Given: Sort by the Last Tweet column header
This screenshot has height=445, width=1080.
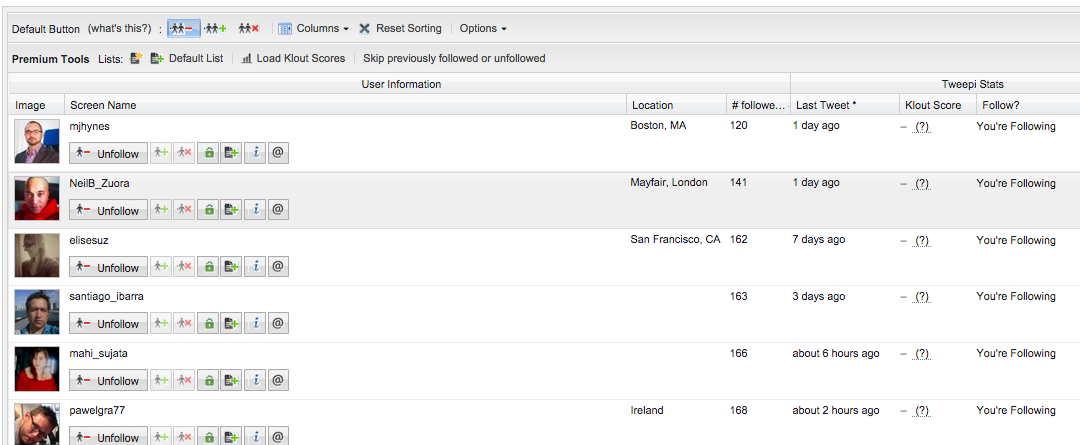Looking at the screenshot, I should tap(826, 105).
